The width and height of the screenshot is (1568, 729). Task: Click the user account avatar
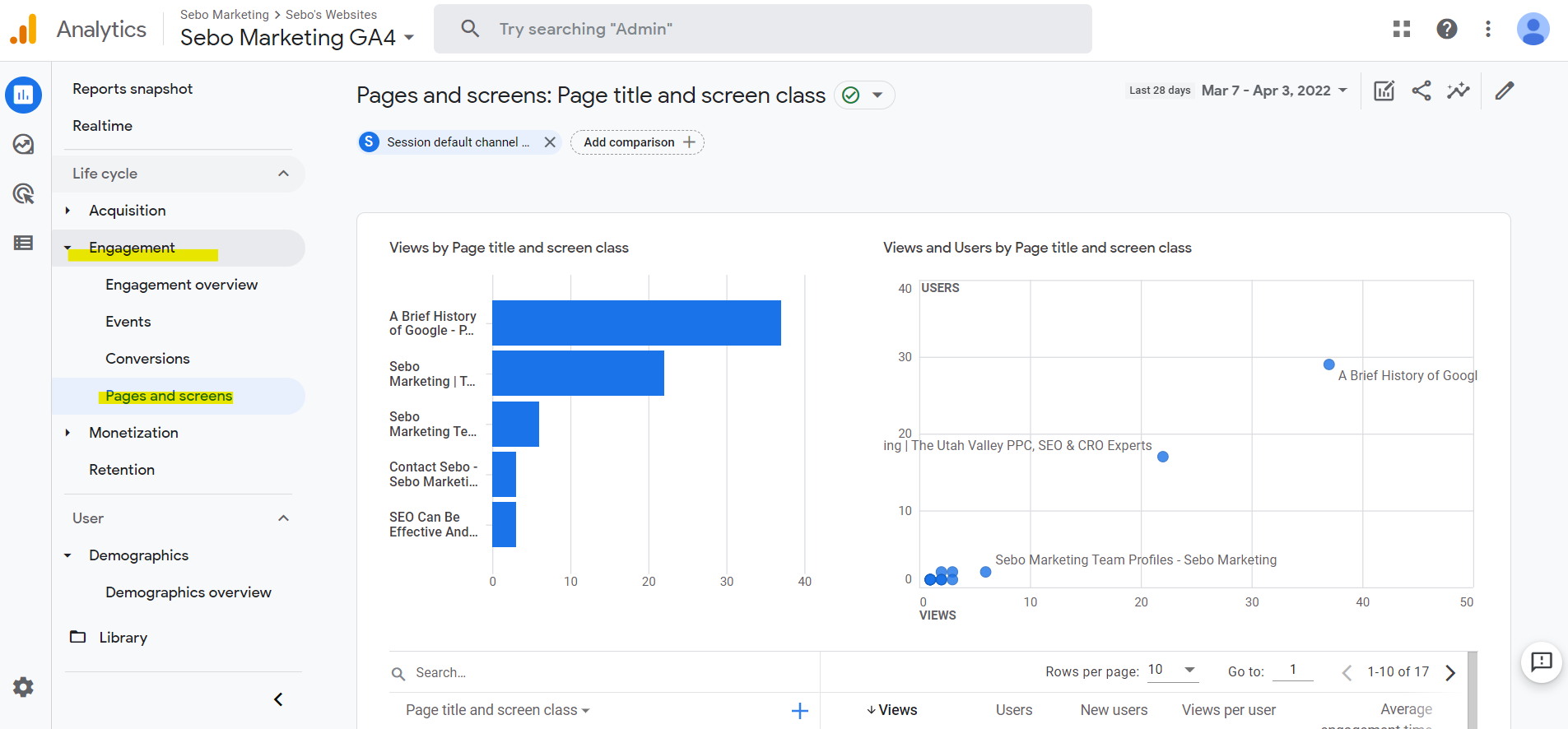coord(1533,30)
